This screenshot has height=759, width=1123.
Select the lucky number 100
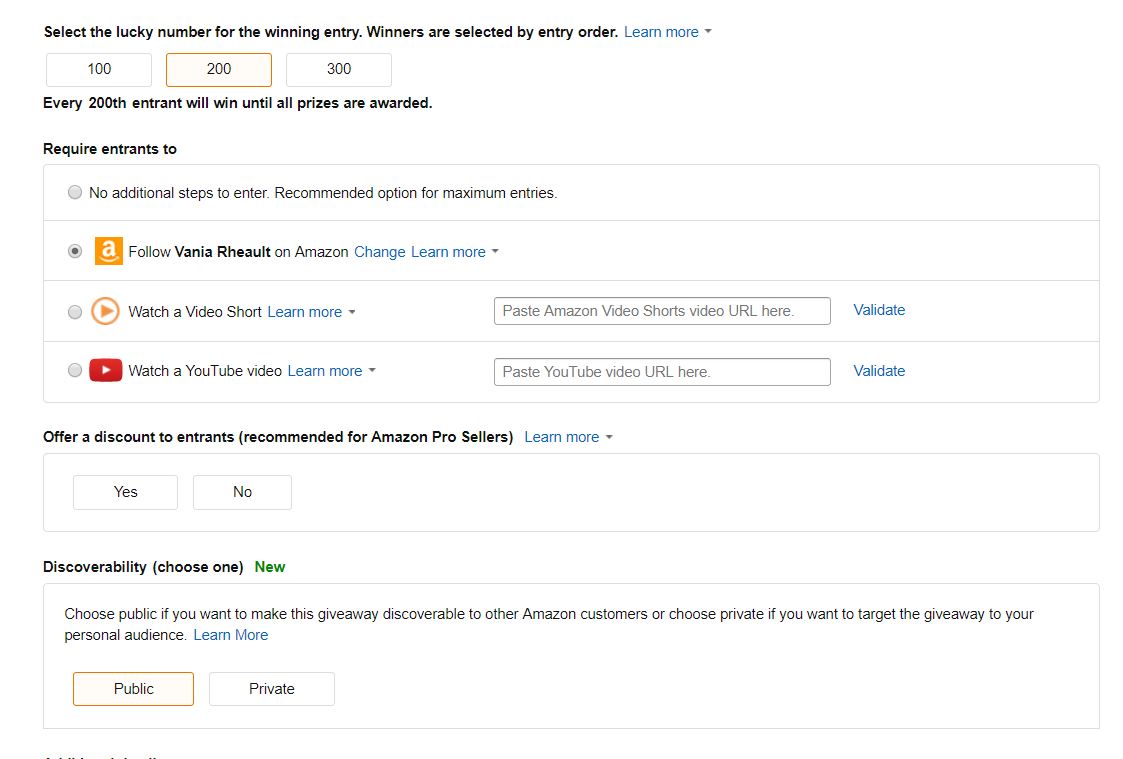point(98,69)
